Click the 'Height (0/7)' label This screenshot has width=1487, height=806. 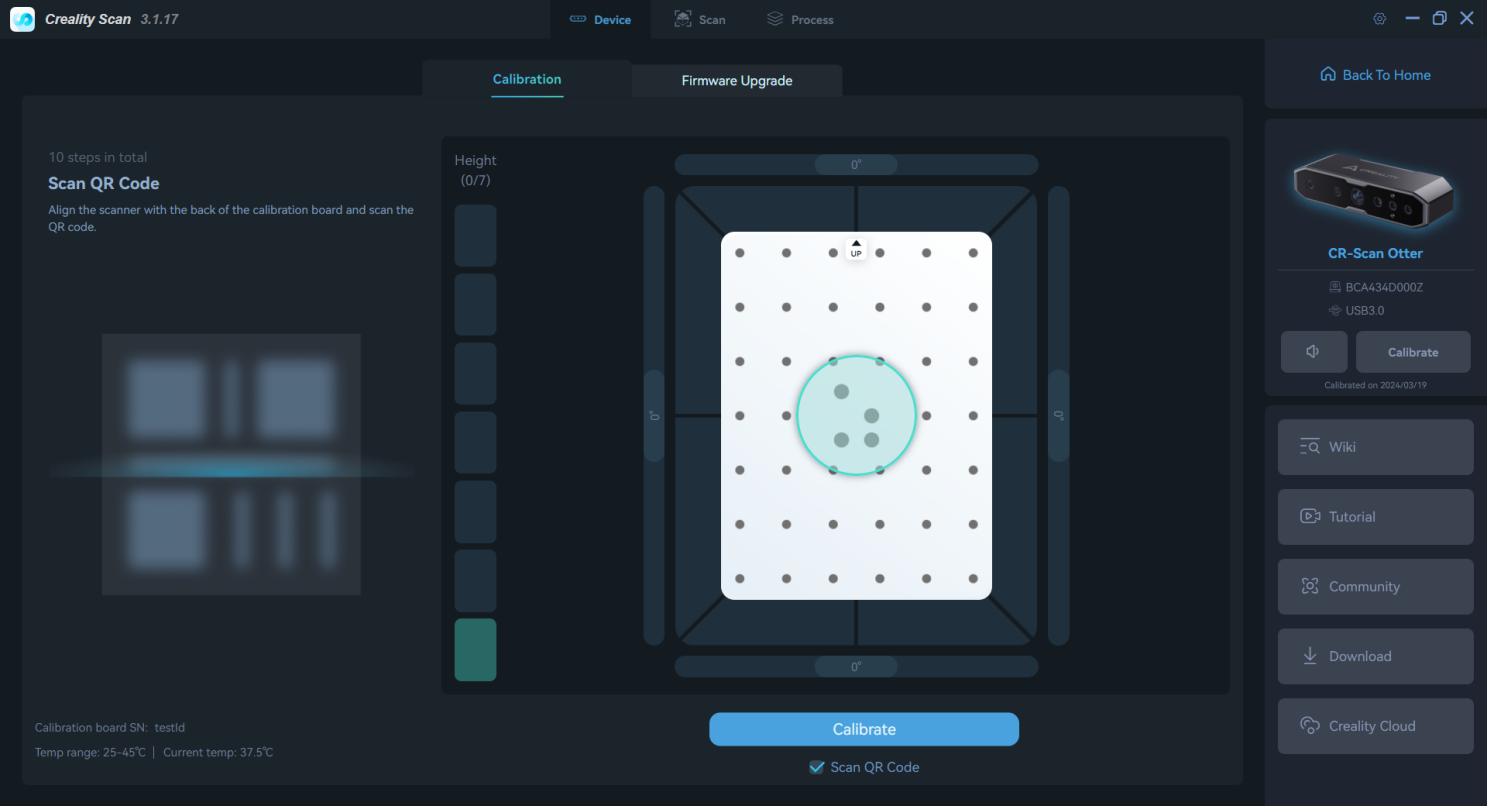pos(475,170)
